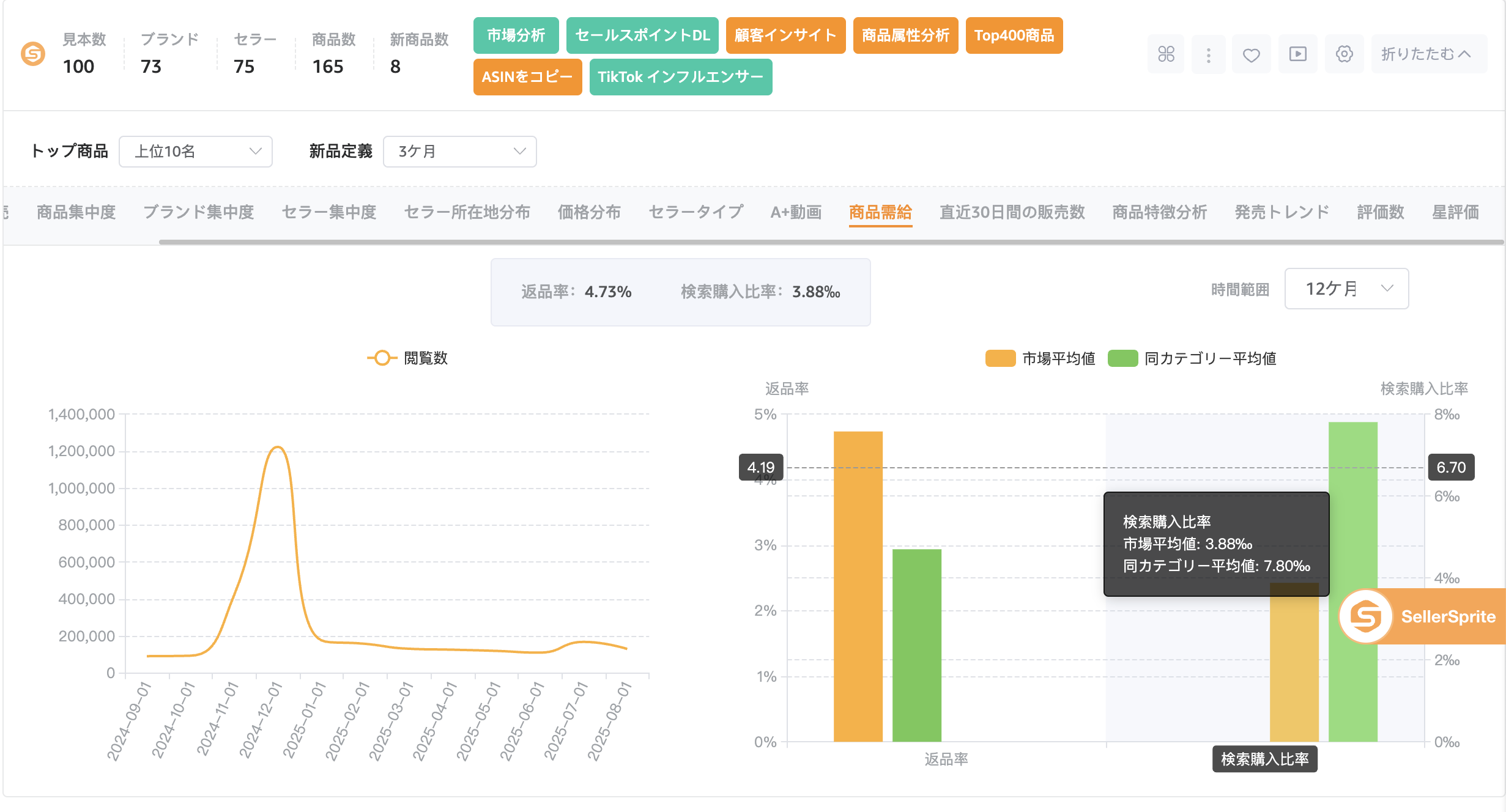This screenshot has height=812, width=1506.
Task: Click the grid apps icon in the toolbar
Action: tap(1166, 54)
